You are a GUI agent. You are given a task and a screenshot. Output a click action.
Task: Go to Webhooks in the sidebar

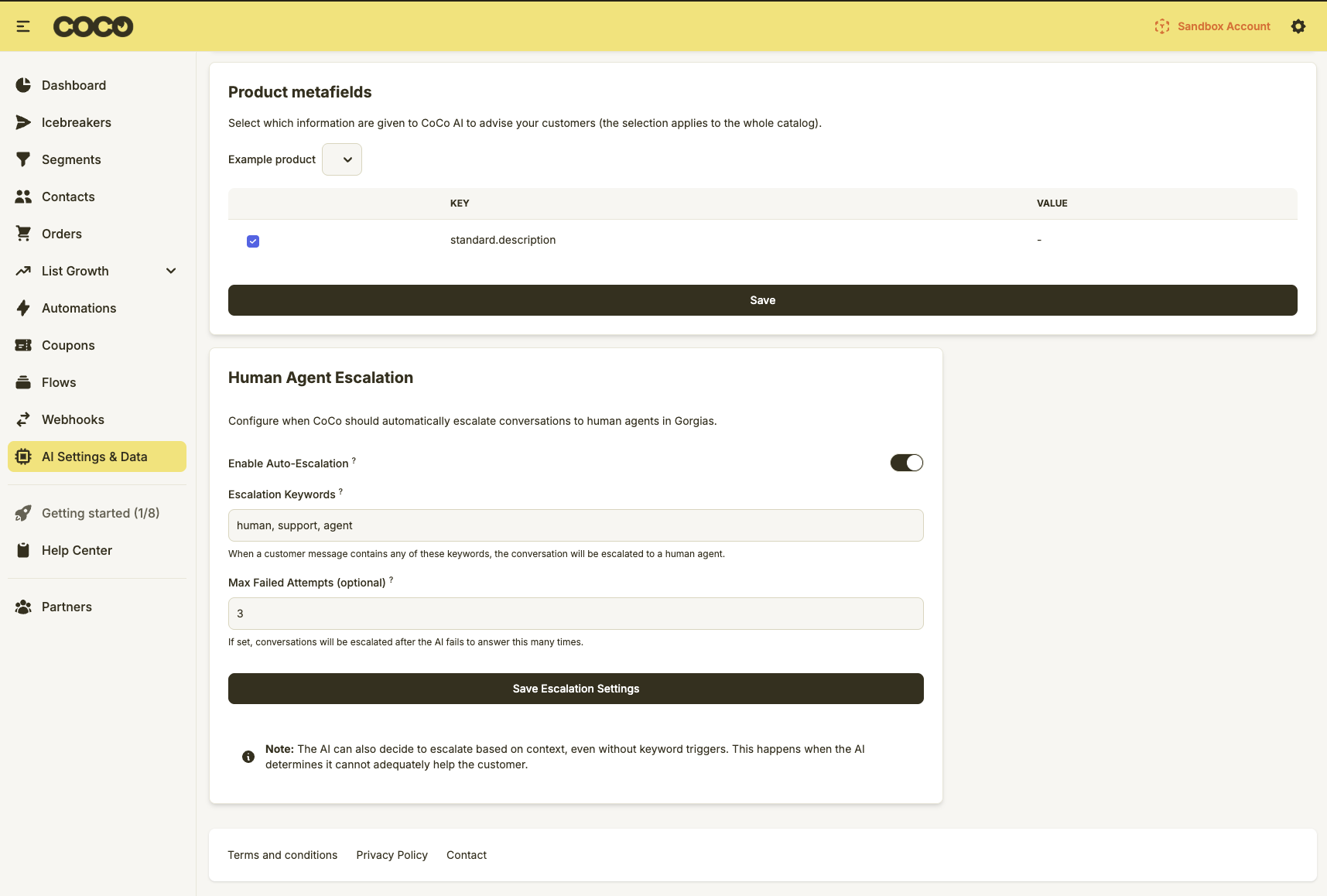[x=73, y=419]
